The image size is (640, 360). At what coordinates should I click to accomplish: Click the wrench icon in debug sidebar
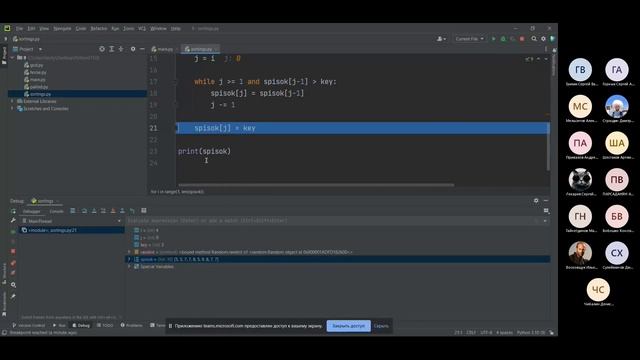[x=13, y=220]
